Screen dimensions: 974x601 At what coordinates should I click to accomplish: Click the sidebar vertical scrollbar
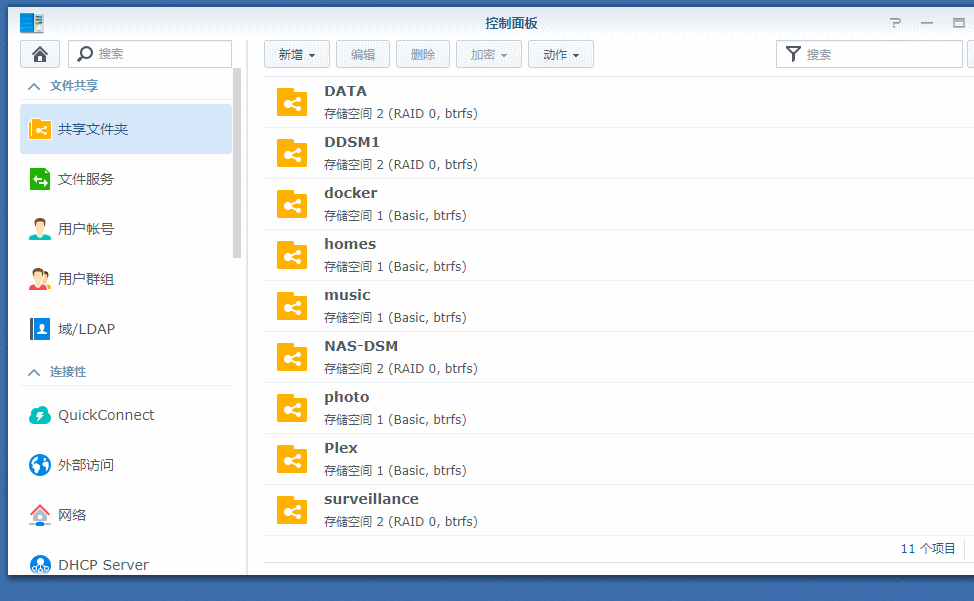point(237,163)
